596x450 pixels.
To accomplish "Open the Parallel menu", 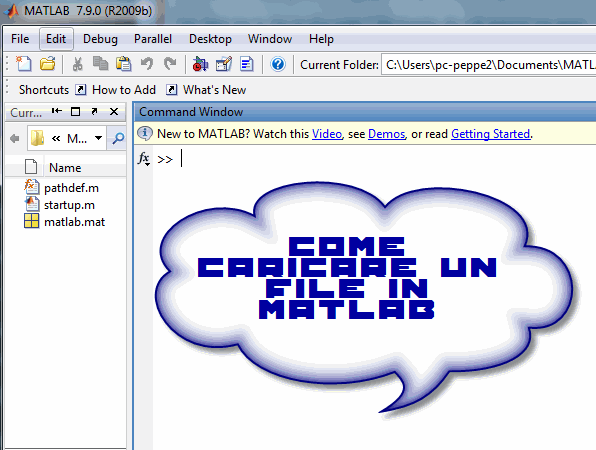I will coord(153,39).
